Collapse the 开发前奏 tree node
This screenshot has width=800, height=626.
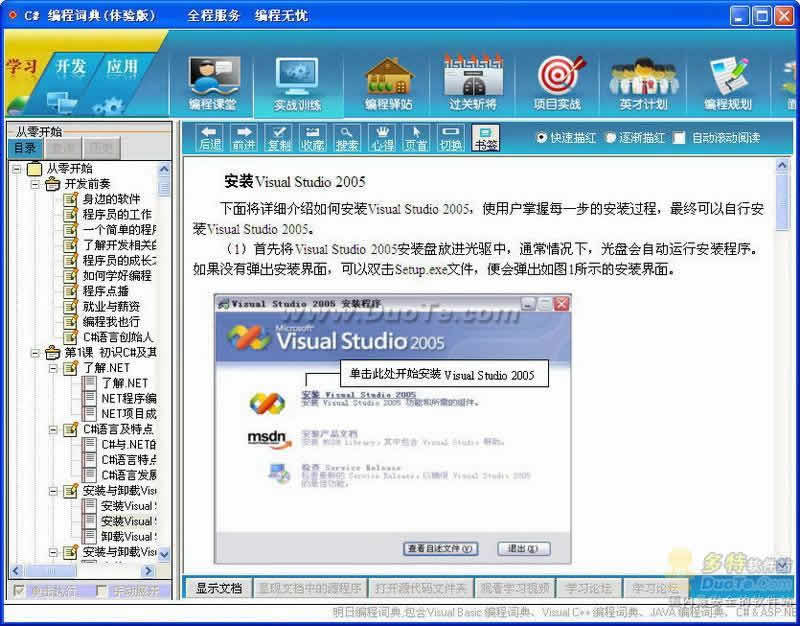(x=35, y=184)
